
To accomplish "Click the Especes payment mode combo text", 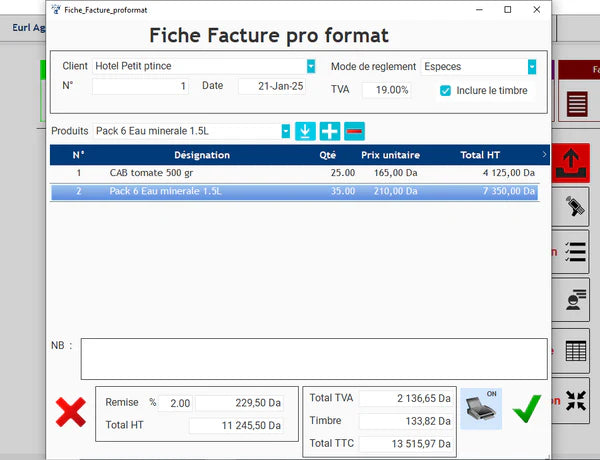I will (442, 67).
